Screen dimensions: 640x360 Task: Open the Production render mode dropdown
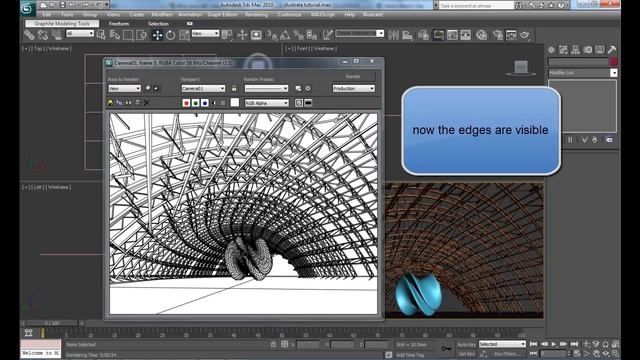[353, 89]
